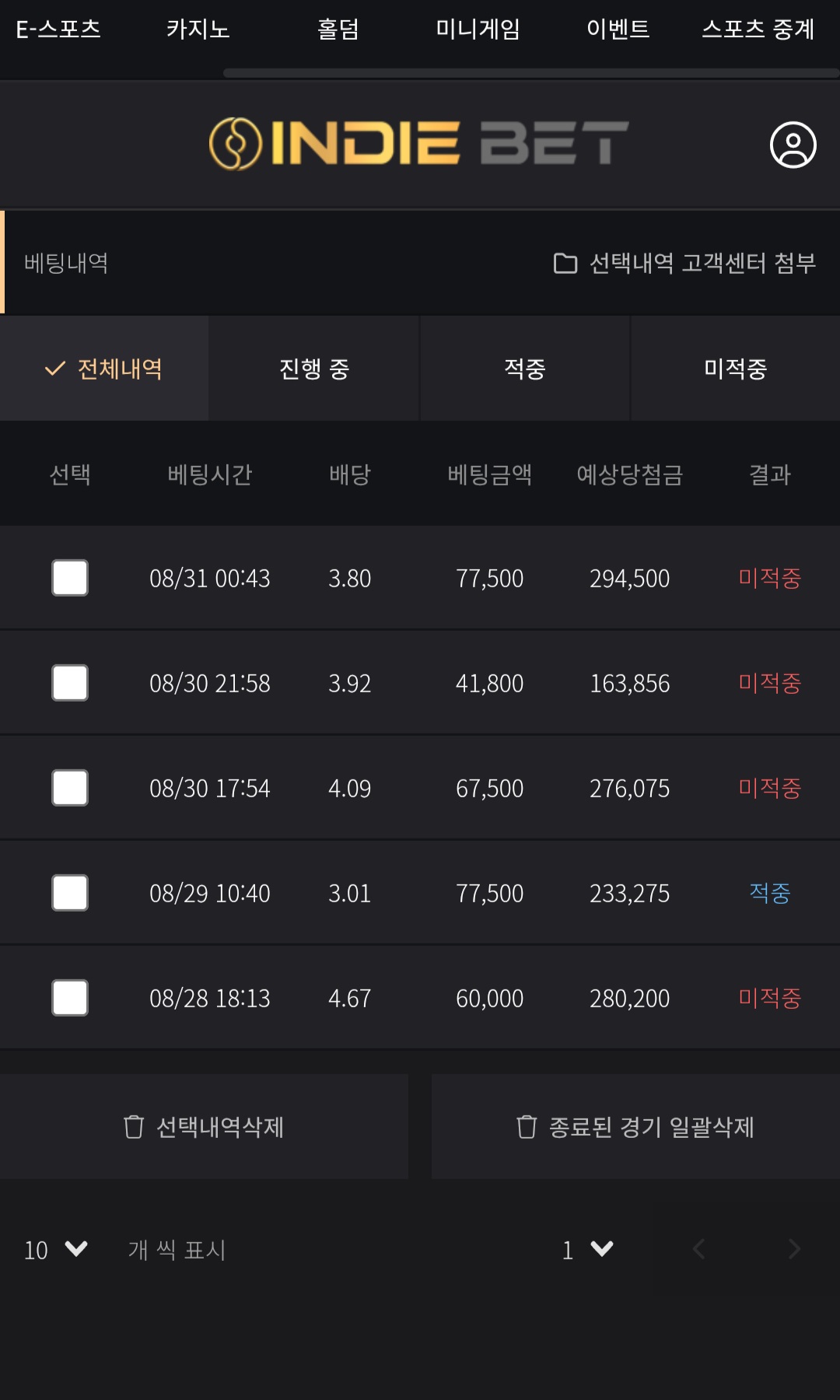
Task: Go to previous page arrow
Action: (x=698, y=1249)
